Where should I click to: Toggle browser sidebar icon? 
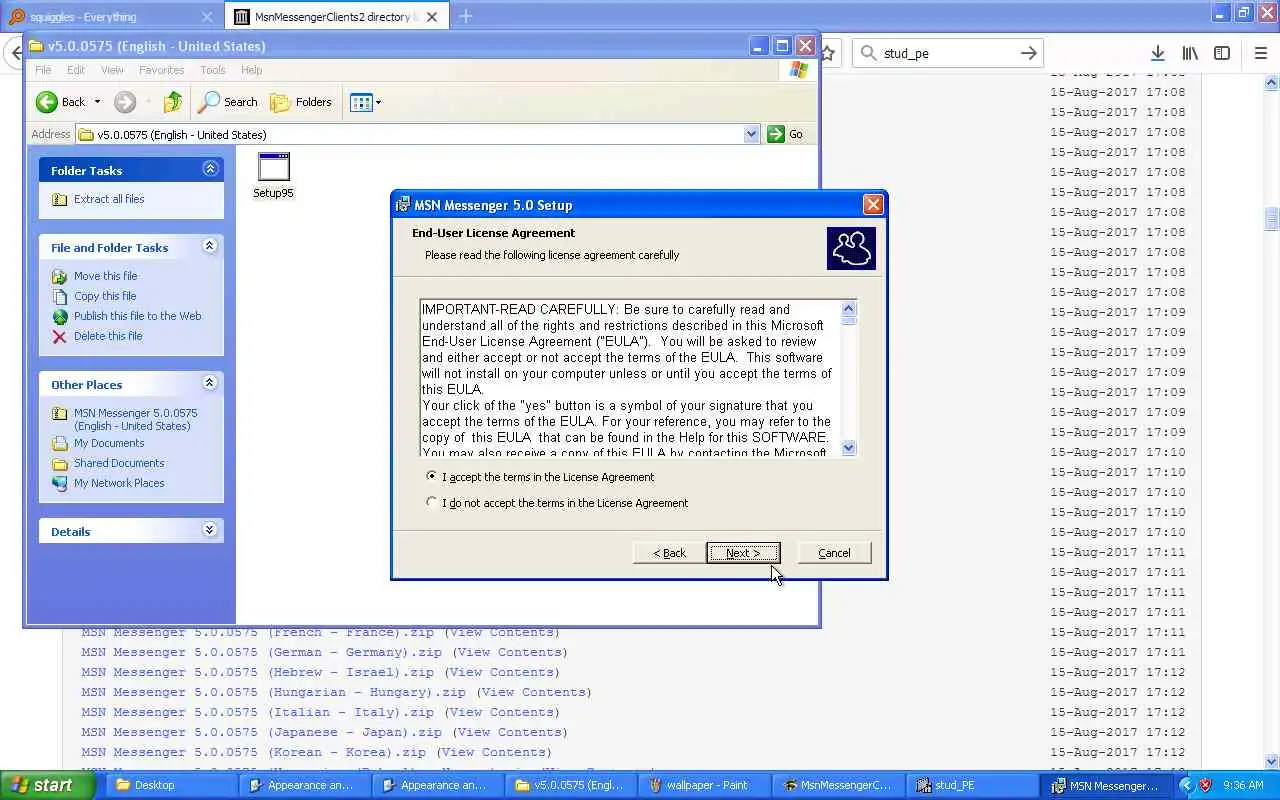click(1222, 53)
